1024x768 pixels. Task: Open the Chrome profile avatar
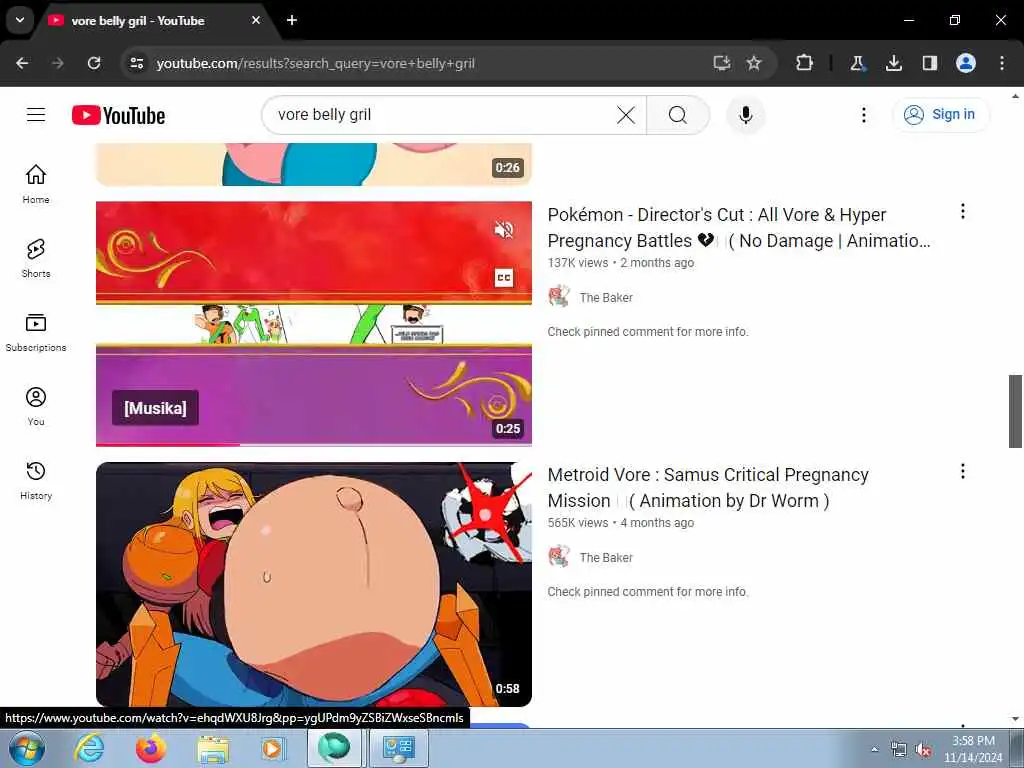(965, 63)
